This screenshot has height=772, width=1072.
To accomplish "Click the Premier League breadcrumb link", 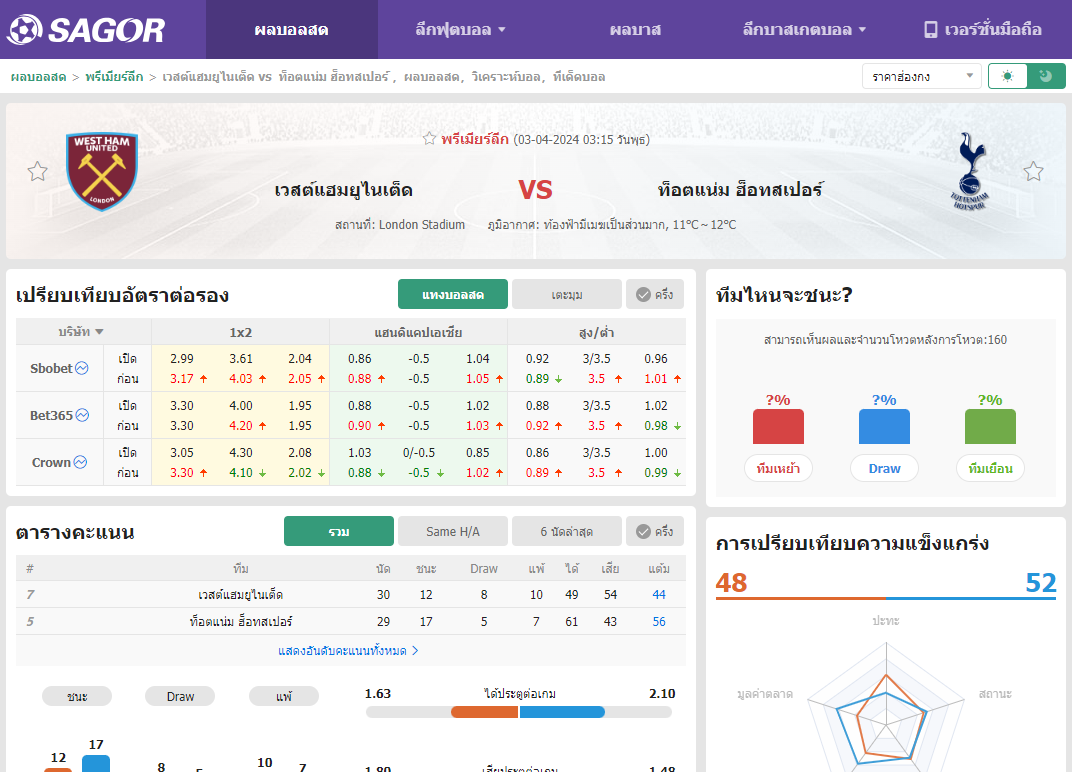I will click(114, 77).
